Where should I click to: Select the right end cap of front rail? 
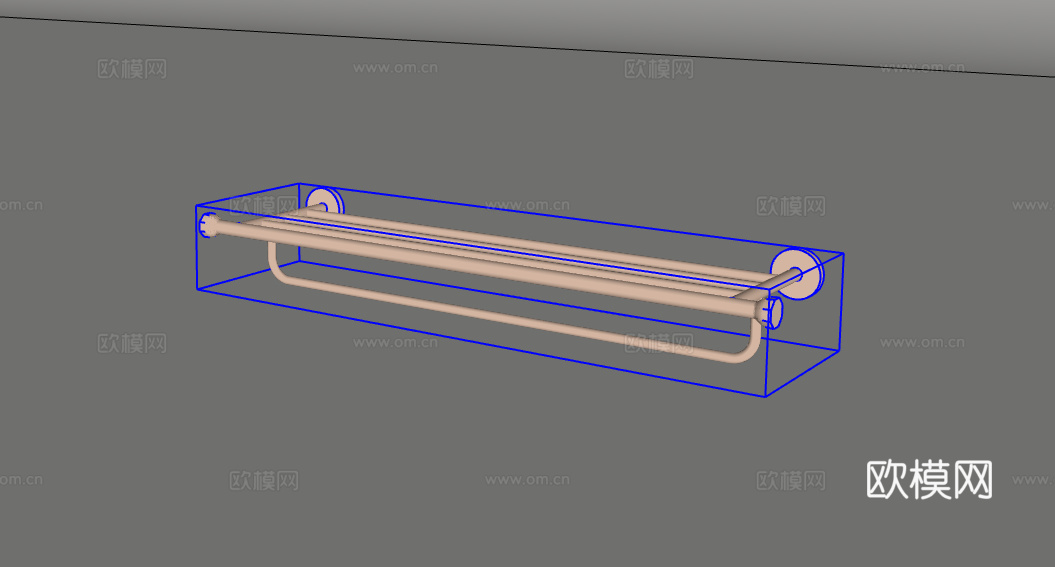[x=773, y=313]
